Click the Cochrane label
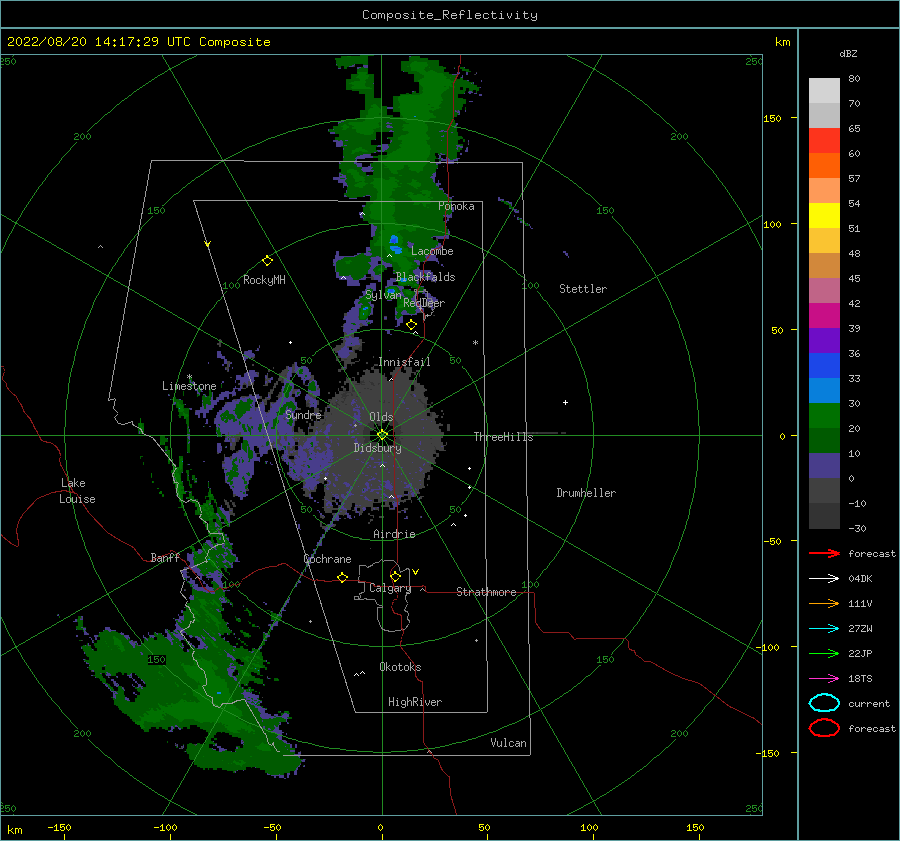 [x=327, y=559]
